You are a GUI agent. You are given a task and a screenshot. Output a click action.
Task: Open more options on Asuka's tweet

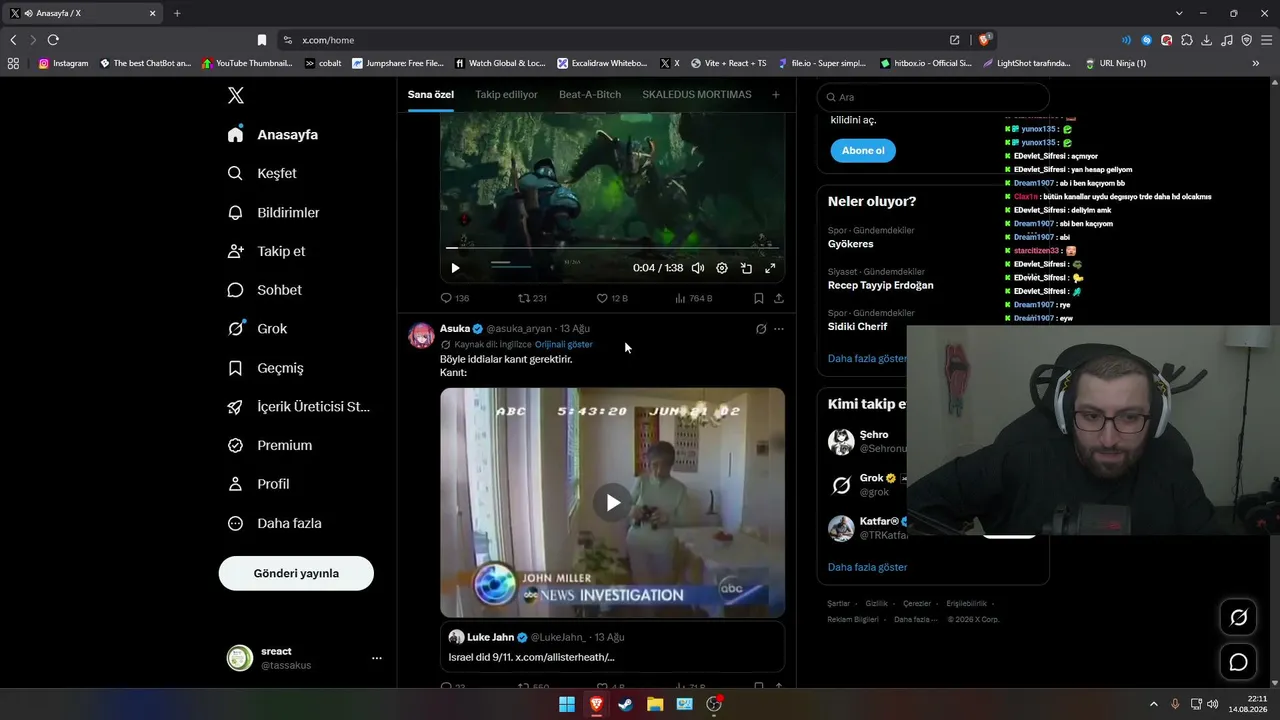[x=779, y=328]
